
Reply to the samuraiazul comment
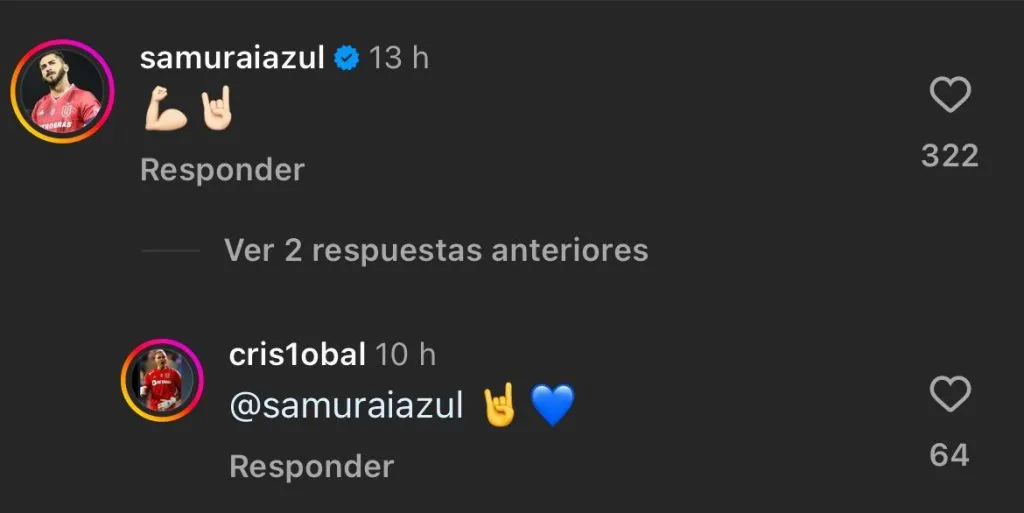pos(223,170)
